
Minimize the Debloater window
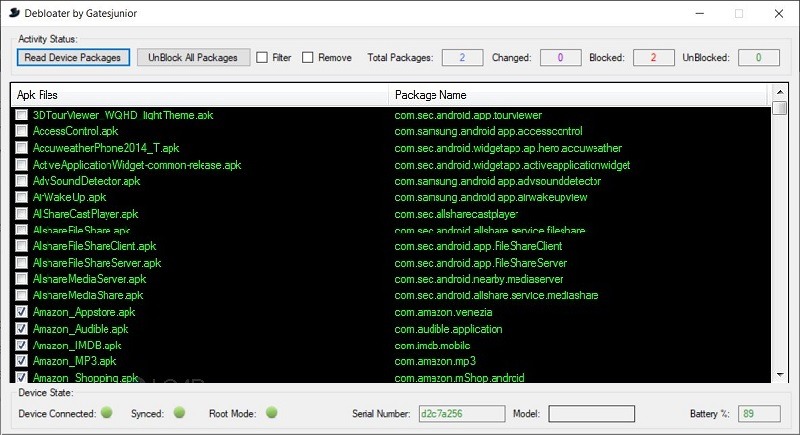click(x=699, y=13)
